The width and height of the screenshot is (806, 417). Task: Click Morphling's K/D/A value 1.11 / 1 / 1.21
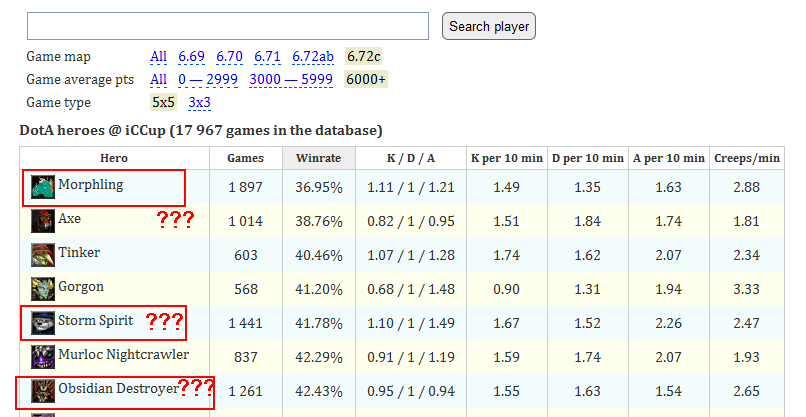411,187
